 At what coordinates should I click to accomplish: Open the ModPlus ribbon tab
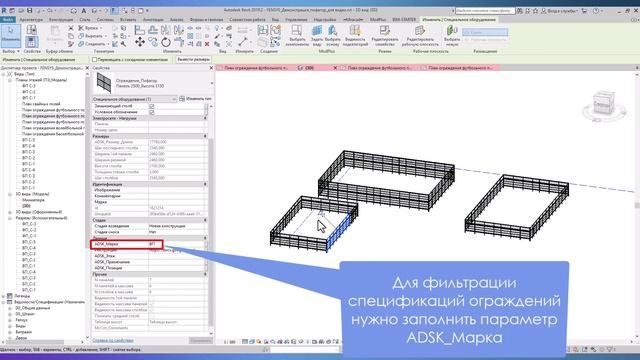tap(378, 20)
